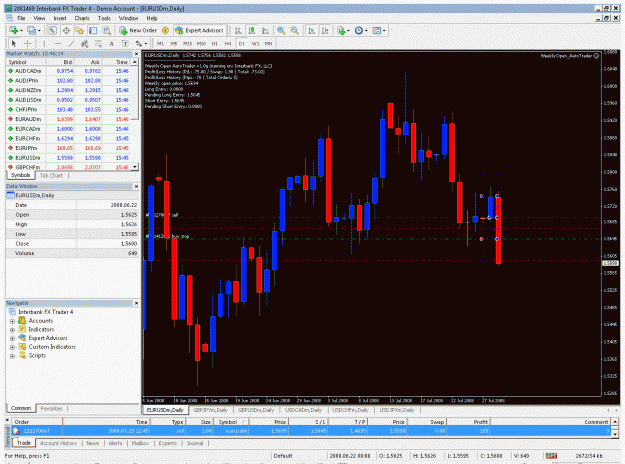The height and width of the screenshot is (464, 625).
Task: Switch to Favorites tab in Navigator
Action: click(51, 408)
